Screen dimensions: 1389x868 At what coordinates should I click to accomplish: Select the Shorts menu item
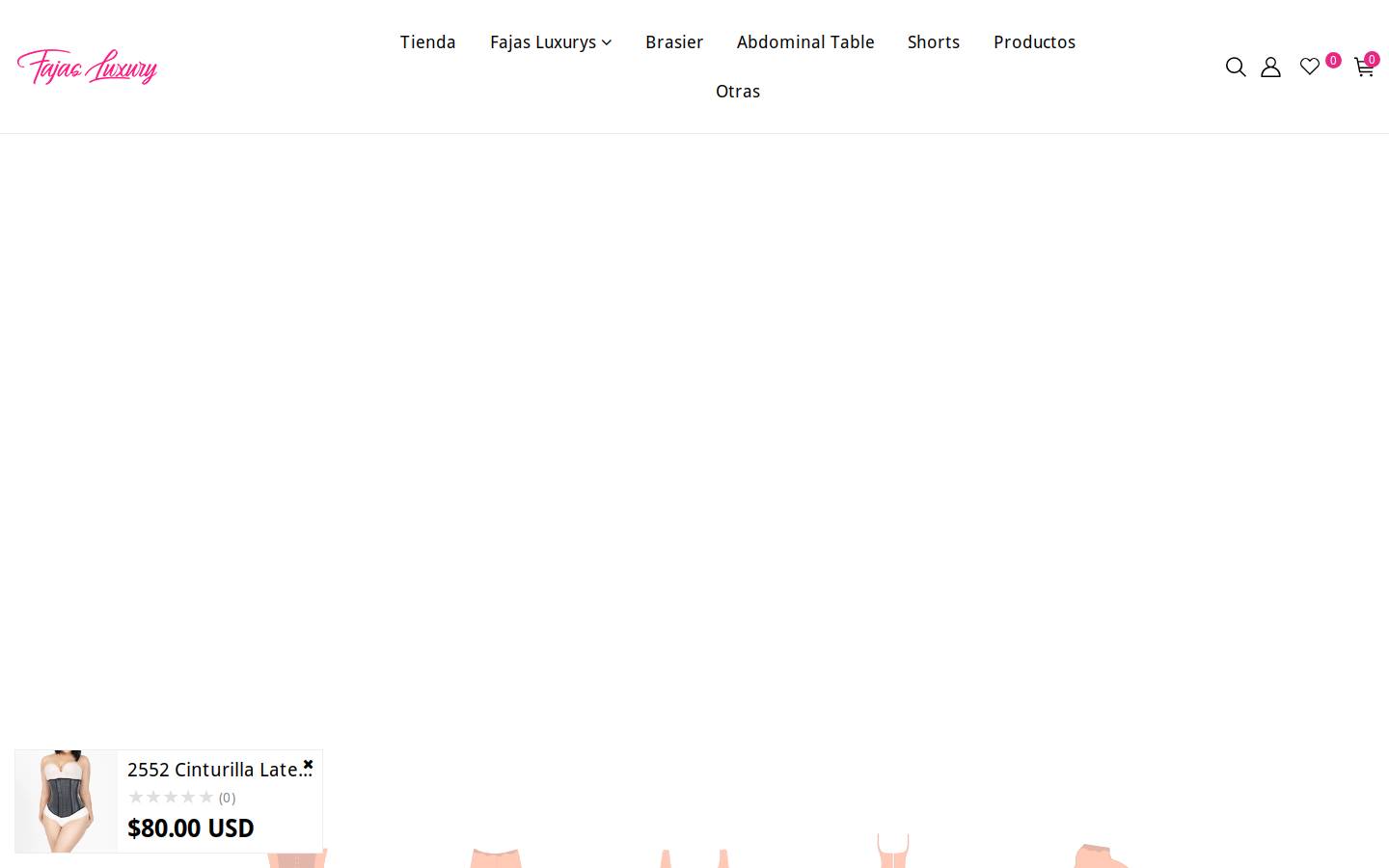pyautogui.click(x=934, y=41)
